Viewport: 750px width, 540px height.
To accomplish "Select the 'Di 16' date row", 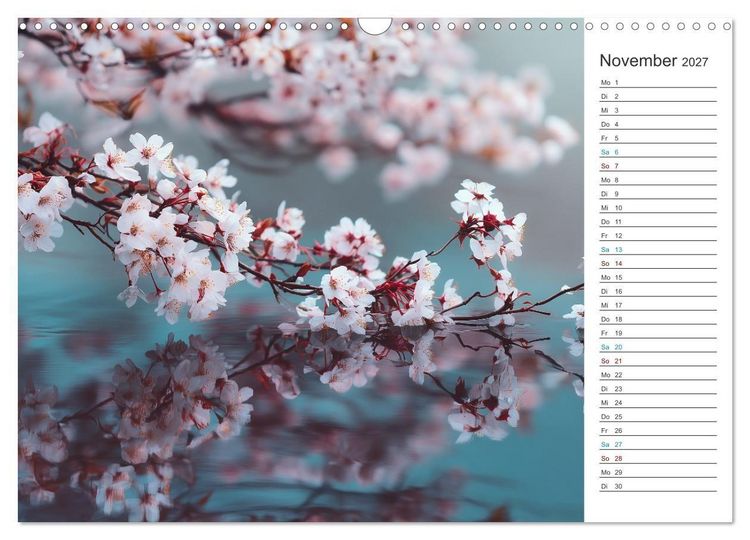I will point(658,291).
